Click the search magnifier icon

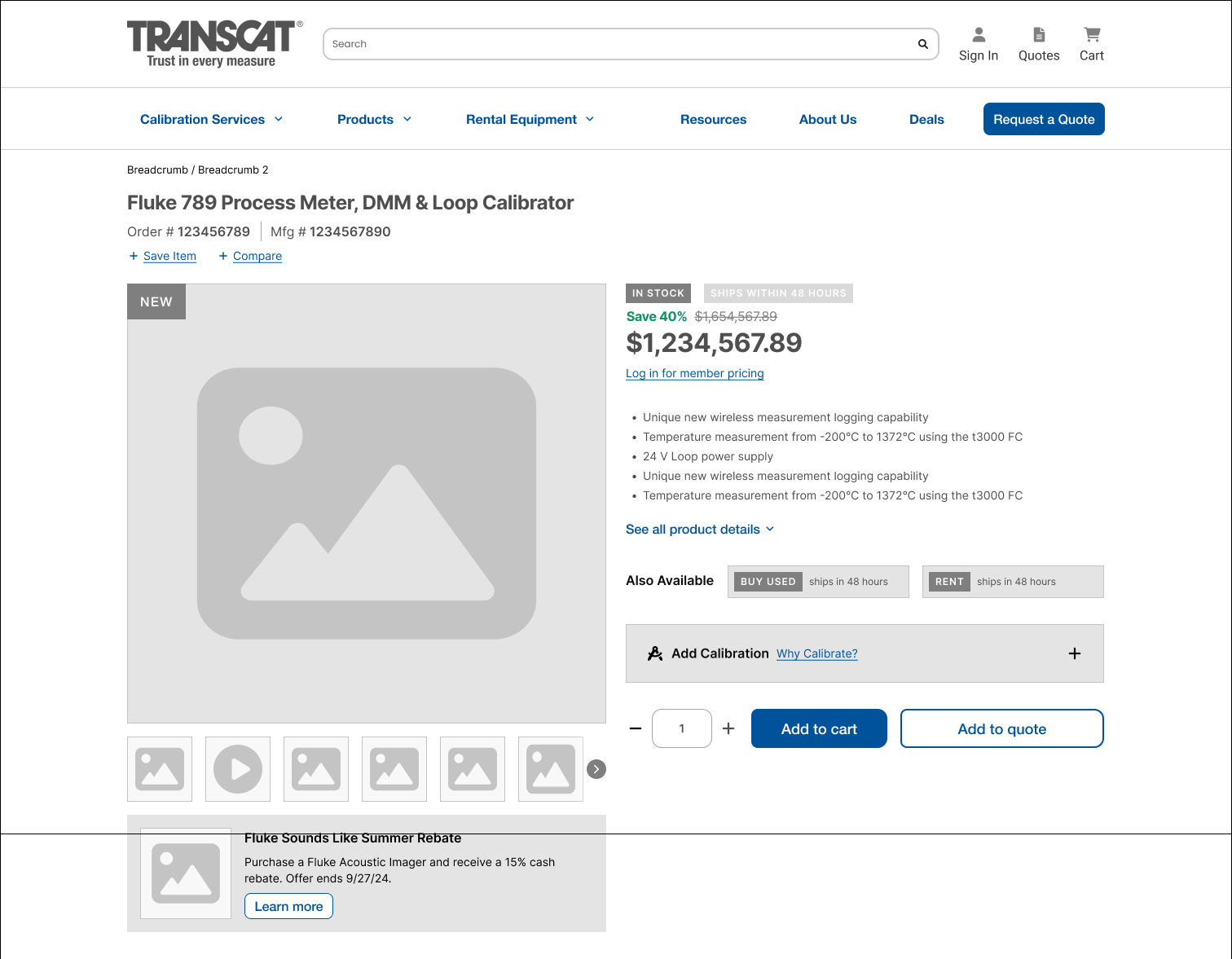click(922, 44)
